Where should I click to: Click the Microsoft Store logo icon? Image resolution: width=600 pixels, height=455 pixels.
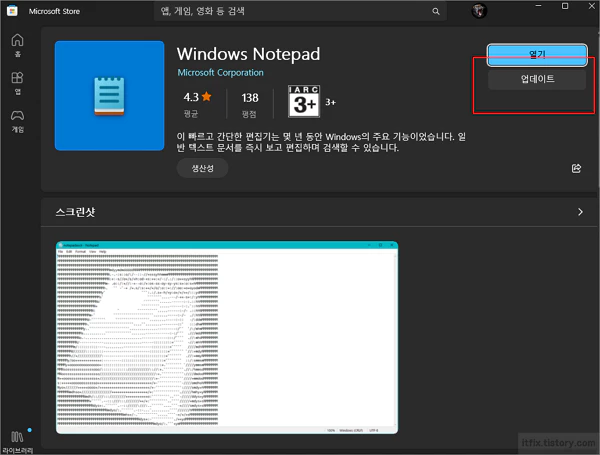click(12, 11)
